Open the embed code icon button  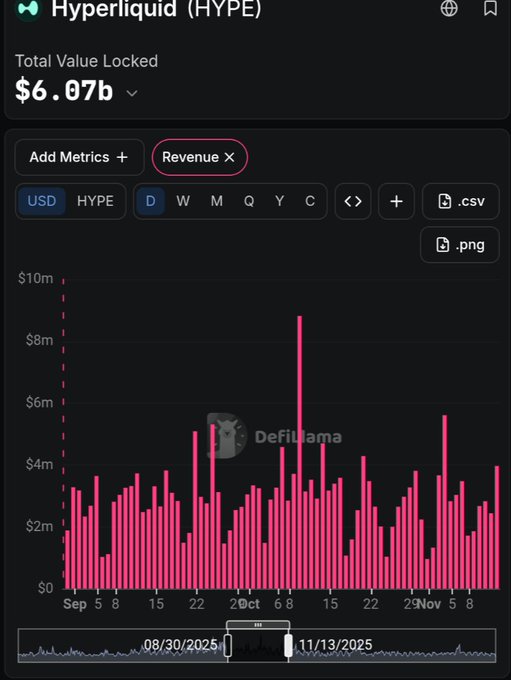tap(353, 201)
